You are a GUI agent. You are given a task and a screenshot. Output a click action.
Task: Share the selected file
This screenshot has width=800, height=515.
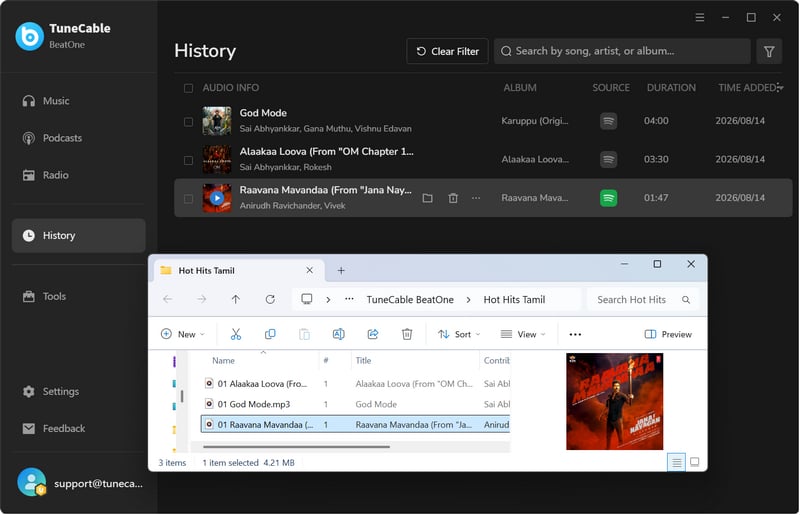click(x=372, y=334)
